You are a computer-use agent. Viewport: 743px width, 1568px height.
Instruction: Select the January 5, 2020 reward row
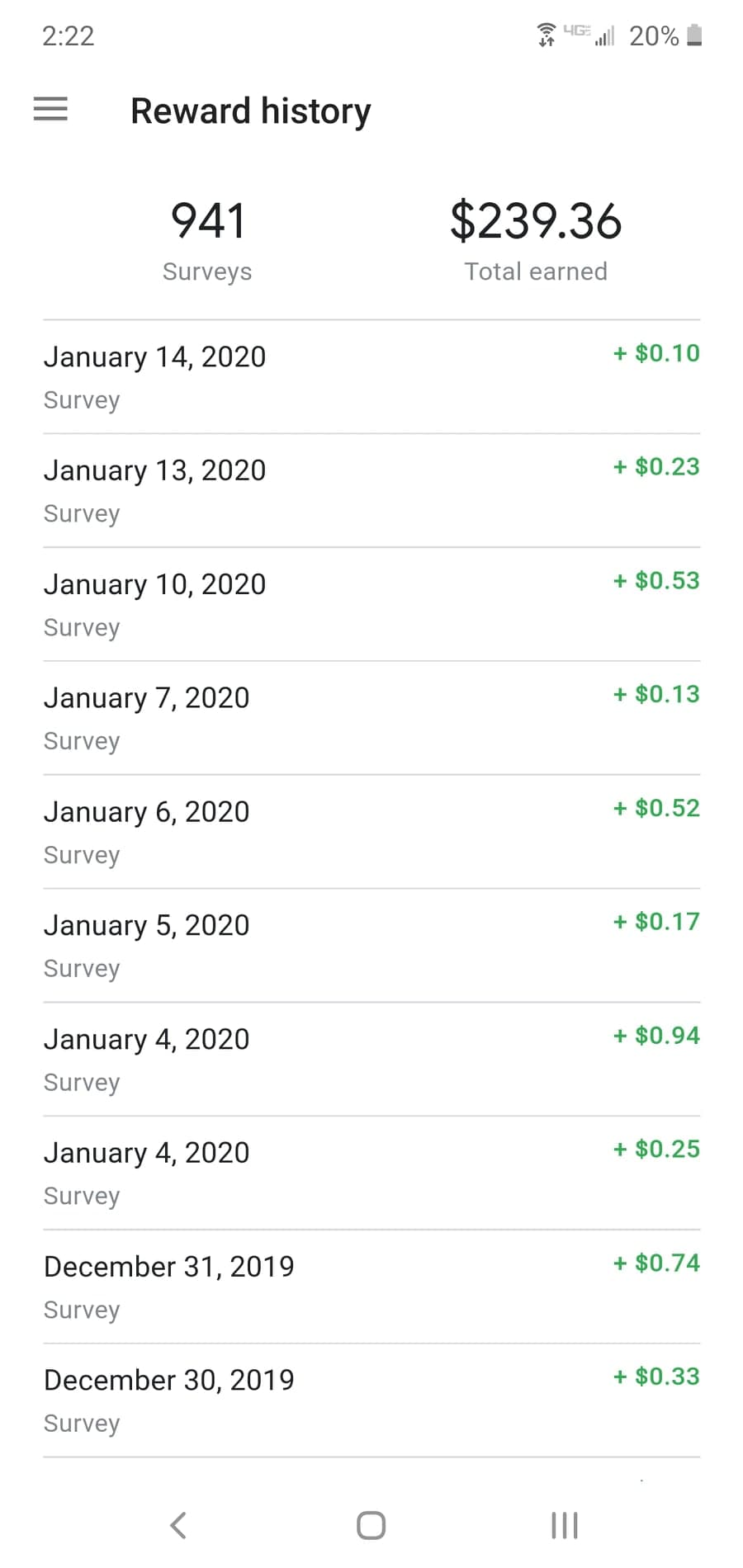pyautogui.click(x=371, y=946)
